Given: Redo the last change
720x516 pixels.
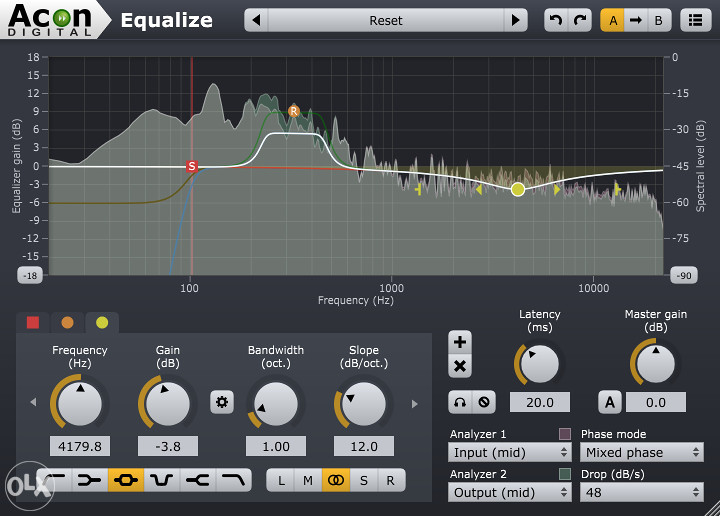Looking at the screenshot, I should point(580,20).
